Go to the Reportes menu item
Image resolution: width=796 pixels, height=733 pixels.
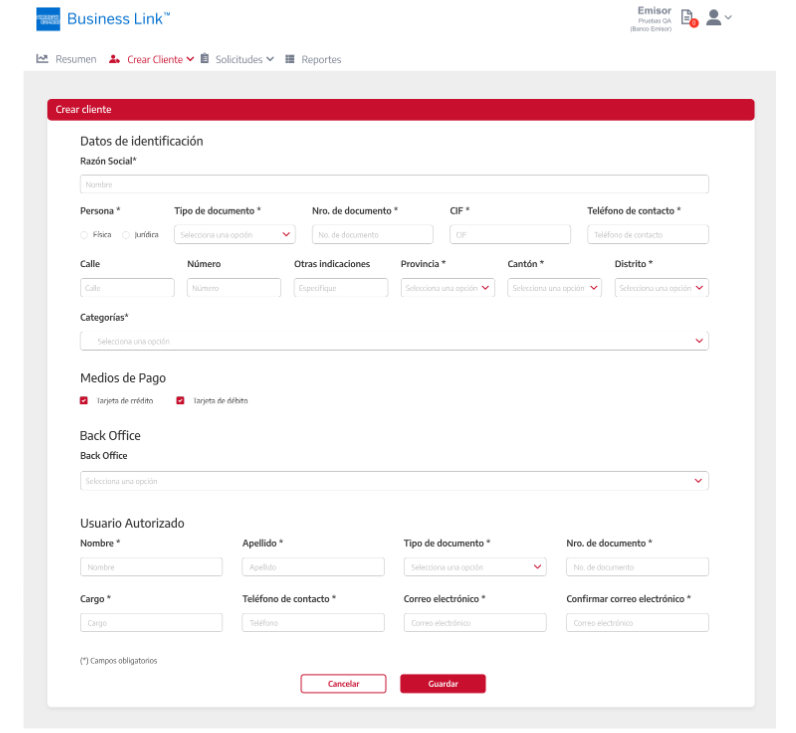320,59
